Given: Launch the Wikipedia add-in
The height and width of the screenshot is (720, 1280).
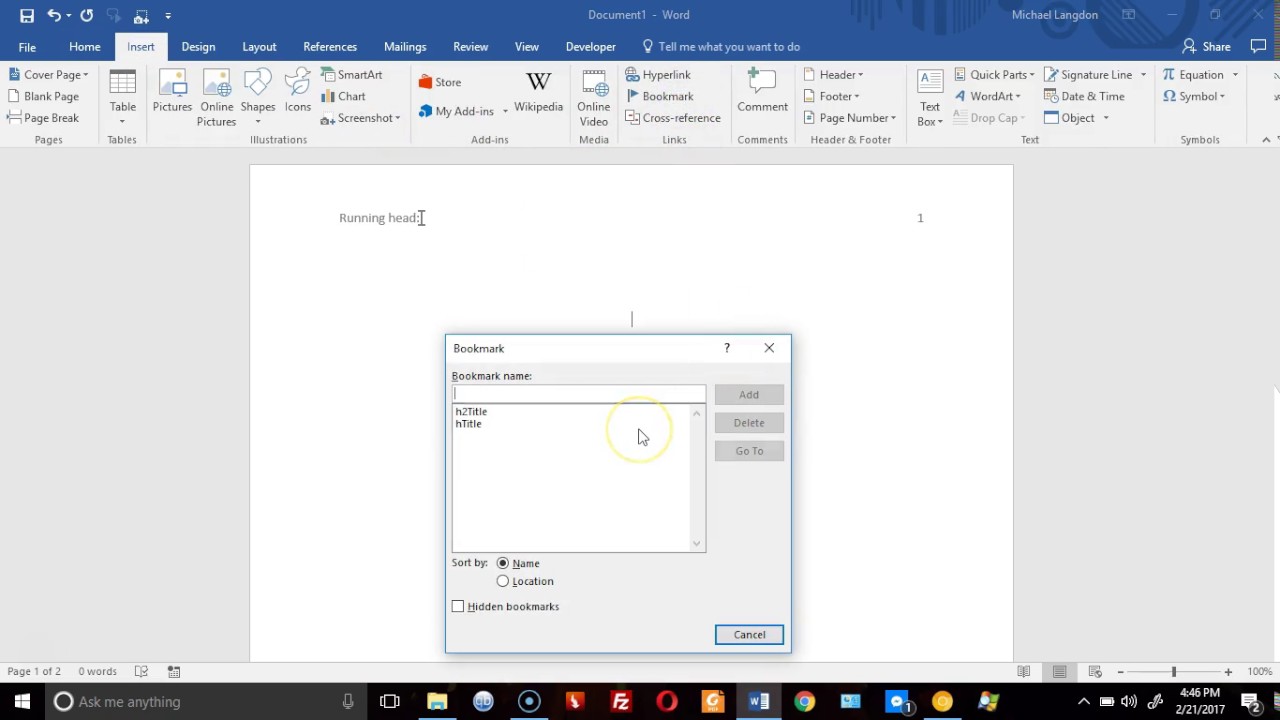Looking at the screenshot, I should [539, 93].
